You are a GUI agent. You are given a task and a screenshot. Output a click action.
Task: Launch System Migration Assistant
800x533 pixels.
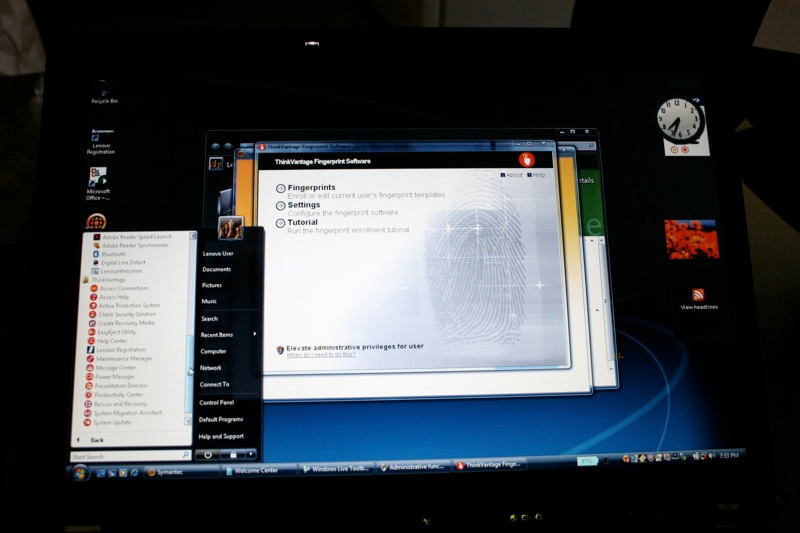[123, 413]
